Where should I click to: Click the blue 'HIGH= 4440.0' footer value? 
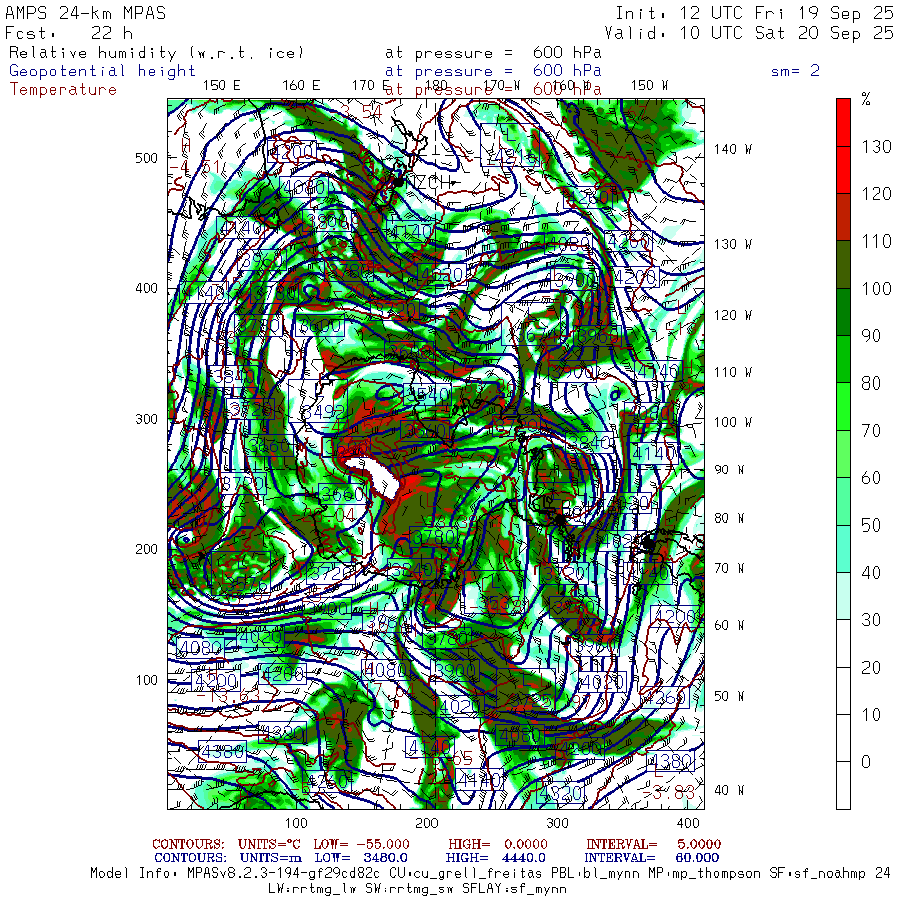pyautogui.click(x=495, y=858)
